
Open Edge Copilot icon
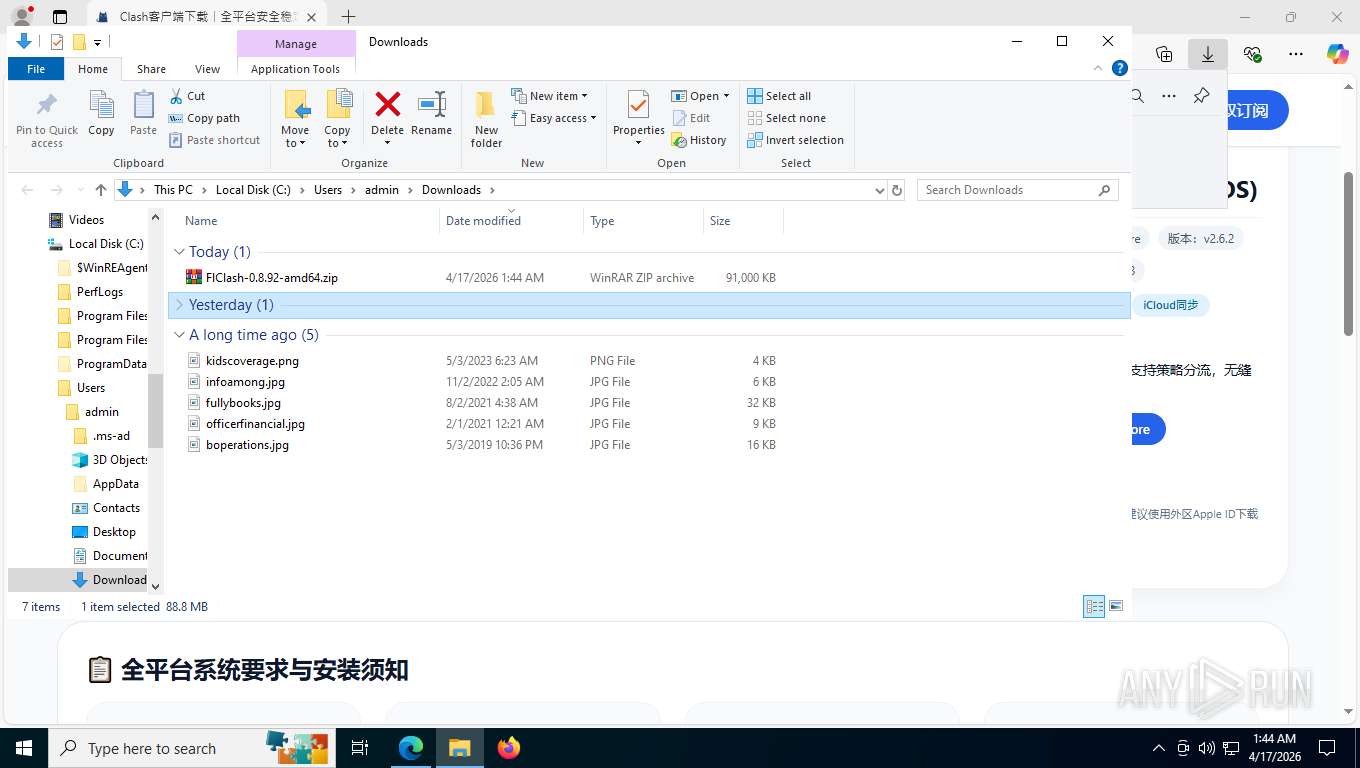coord(1337,54)
